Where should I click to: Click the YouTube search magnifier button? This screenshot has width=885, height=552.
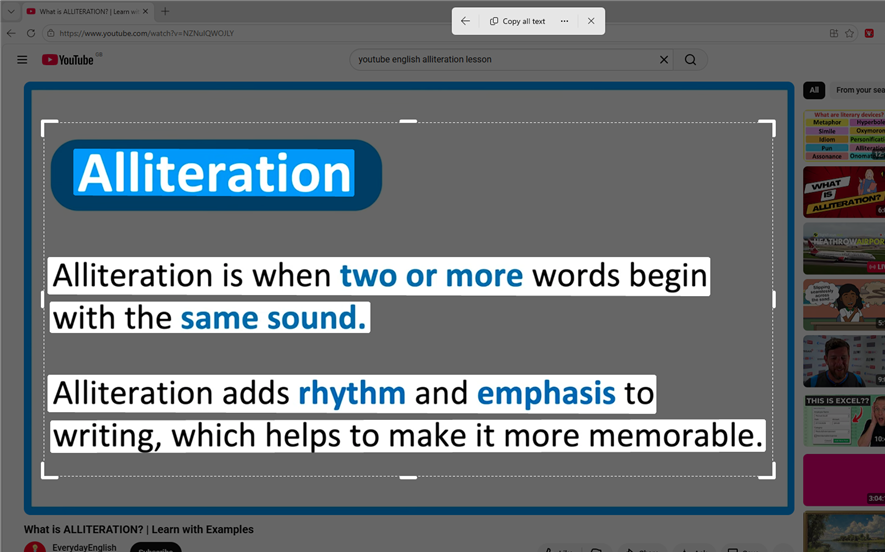click(690, 60)
